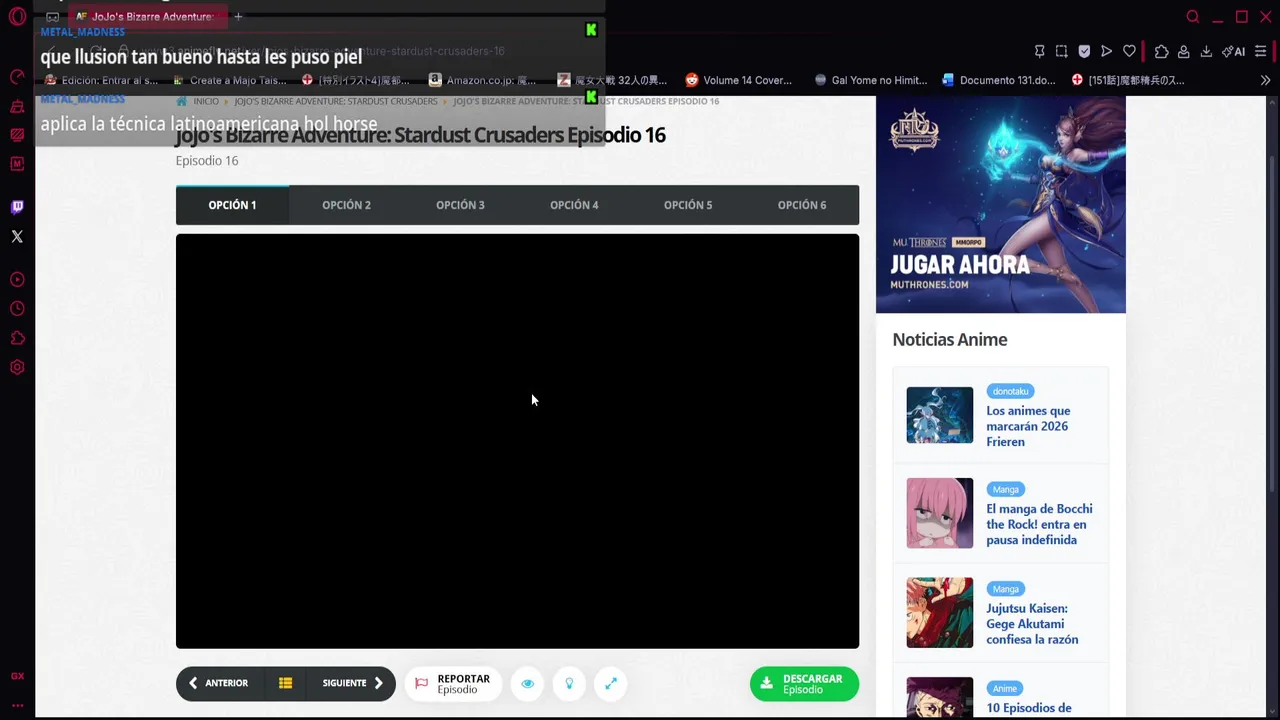
Task: Open the AI assistant button
Action: click(x=1233, y=51)
